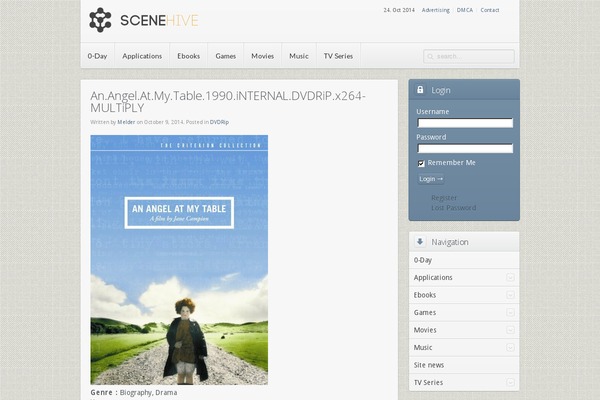This screenshot has width=600, height=400.
Task: Click the SCENEHIVE site title text
Action: (159, 20)
